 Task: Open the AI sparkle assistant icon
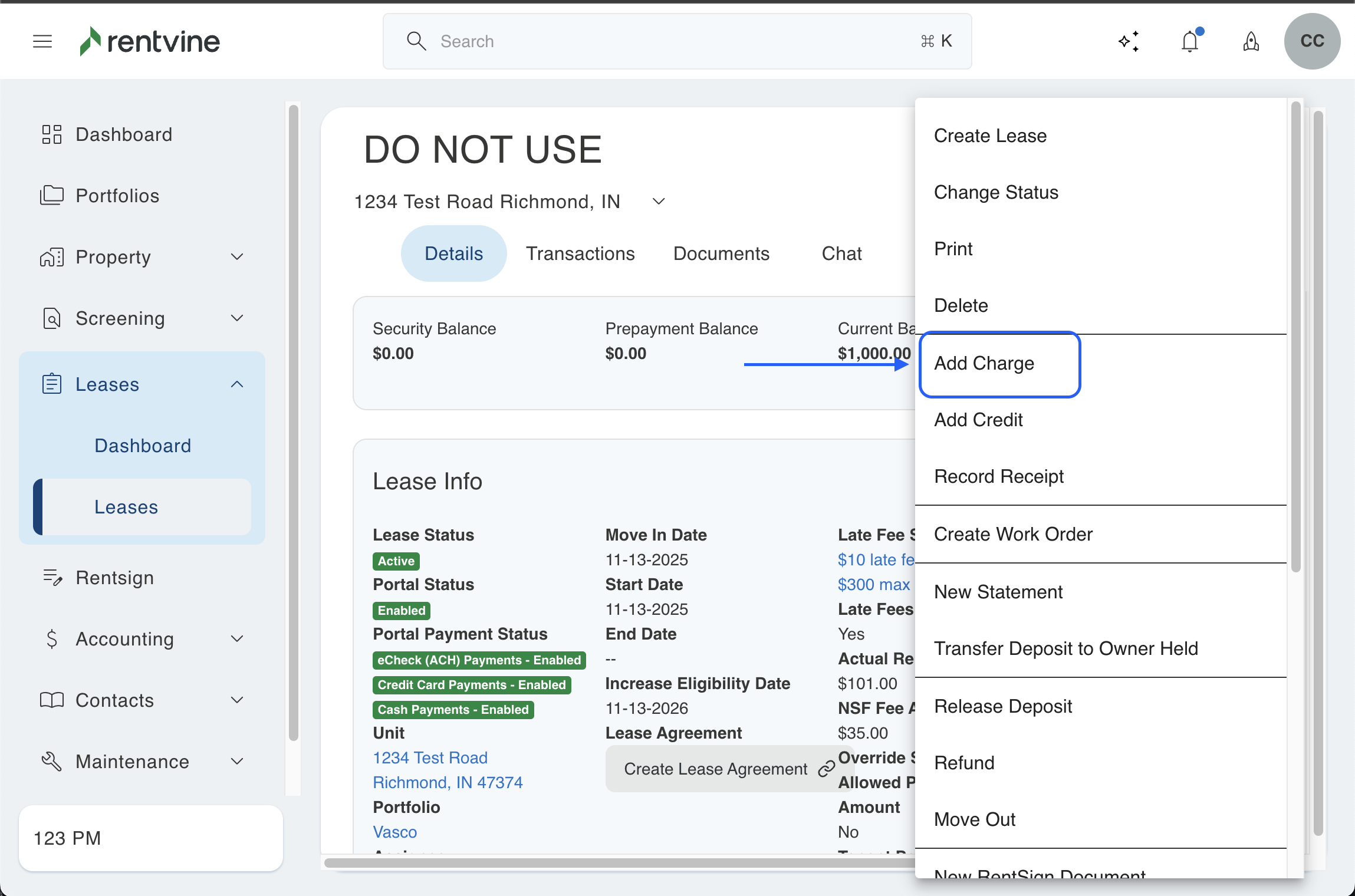[1129, 41]
